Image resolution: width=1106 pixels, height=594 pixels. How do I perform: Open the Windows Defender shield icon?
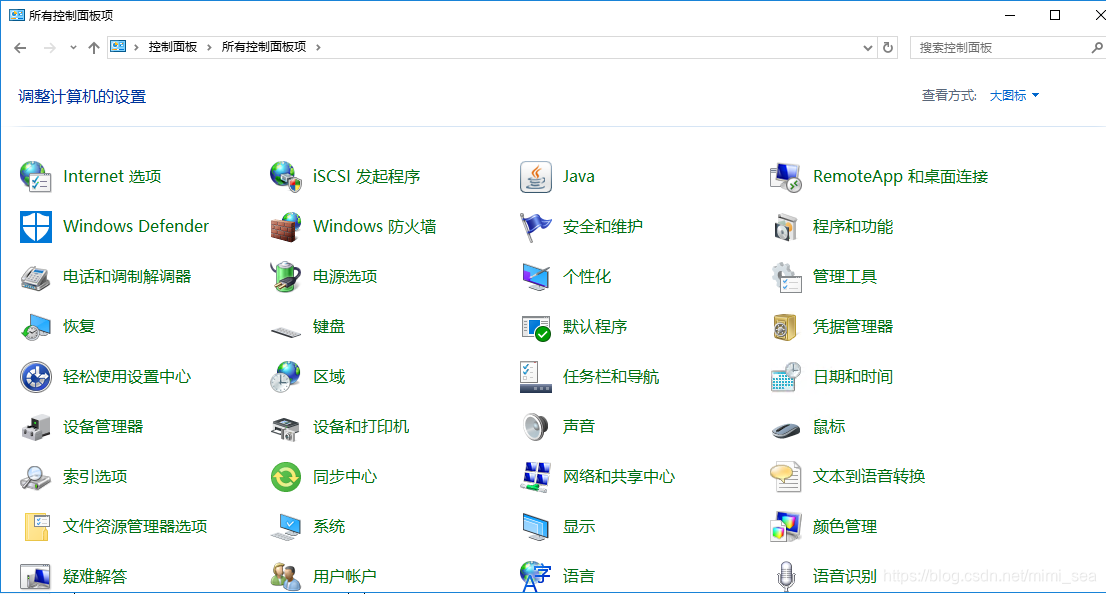pyautogui.click(x=35, y=226)
